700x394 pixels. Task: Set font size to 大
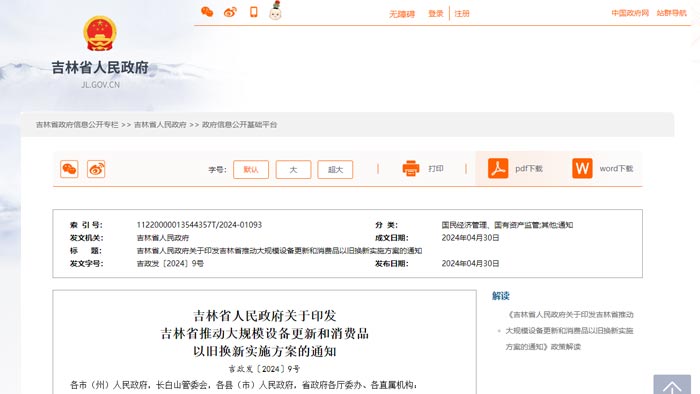coord(293,170)
